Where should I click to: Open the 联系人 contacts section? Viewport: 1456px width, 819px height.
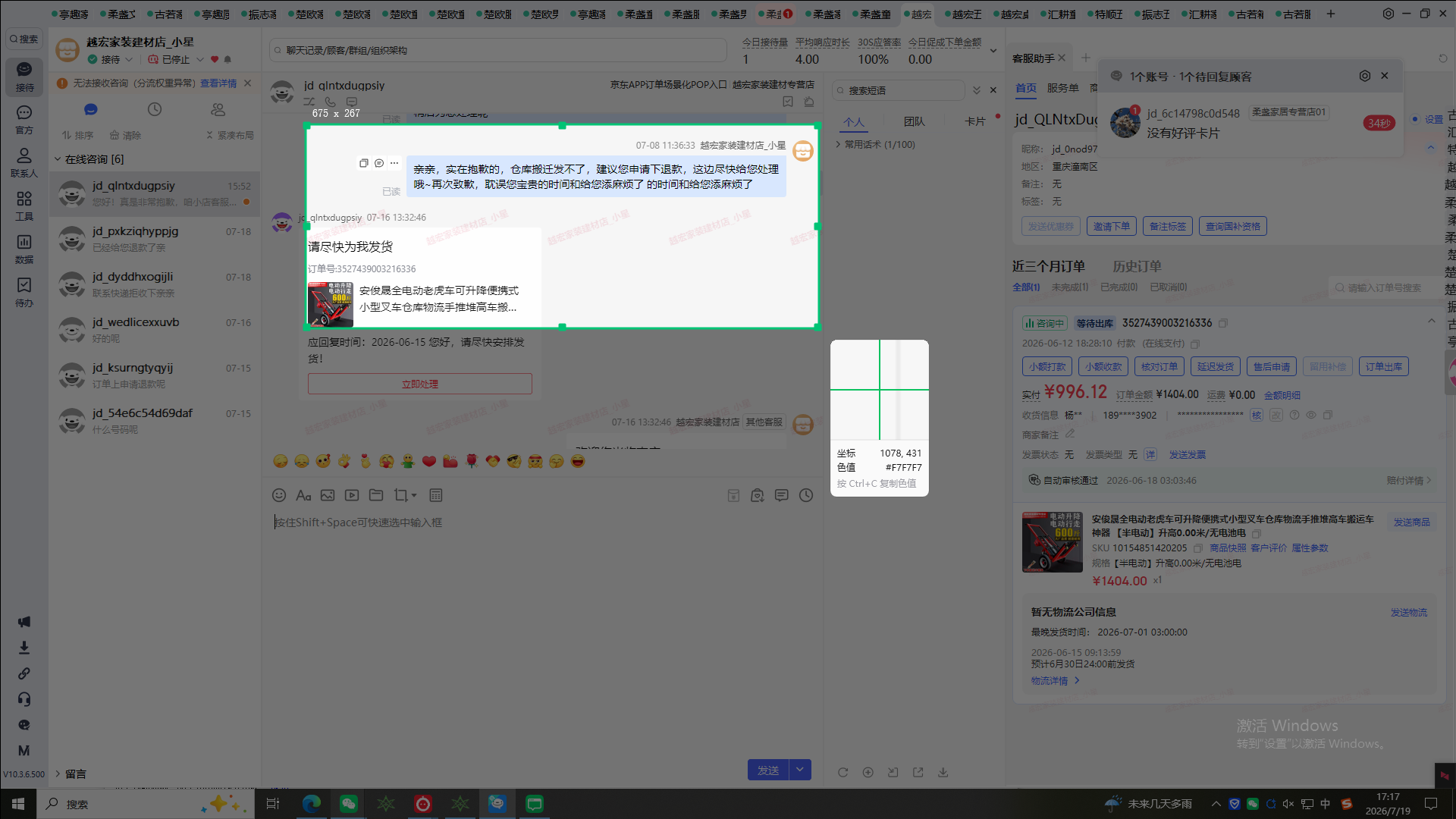tap(24, 162)
